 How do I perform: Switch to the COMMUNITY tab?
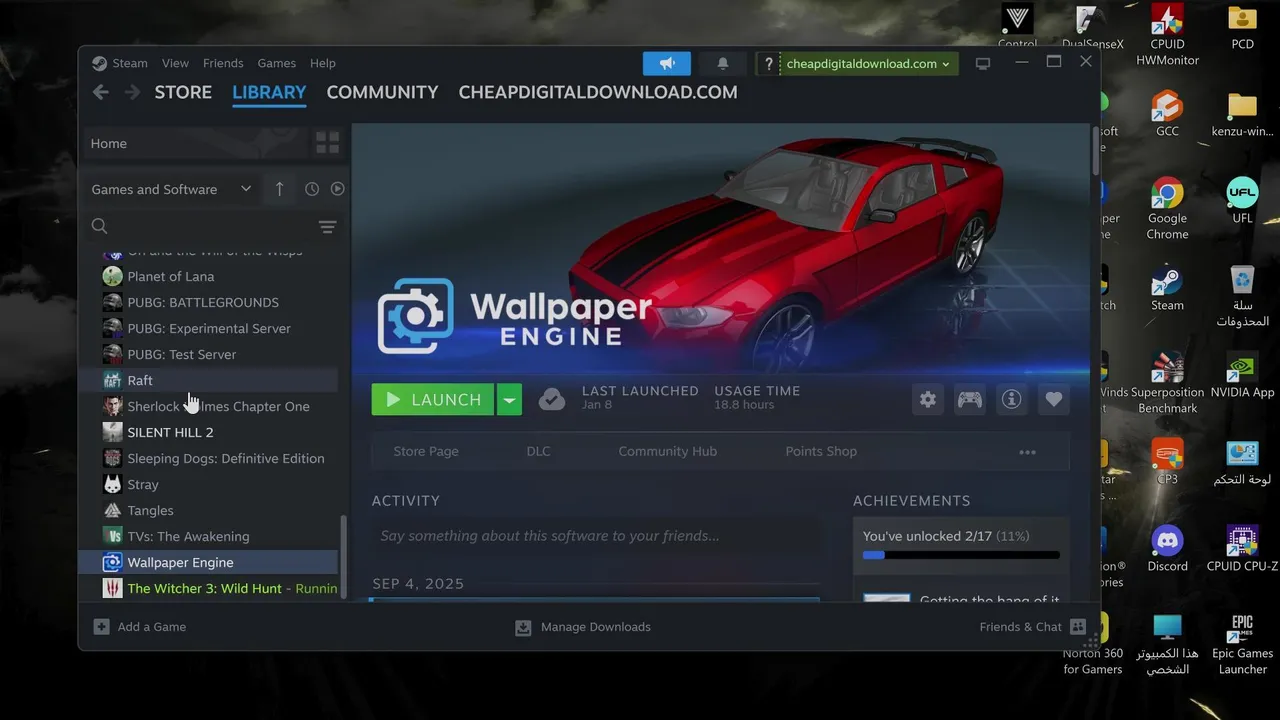coord(382,92)
